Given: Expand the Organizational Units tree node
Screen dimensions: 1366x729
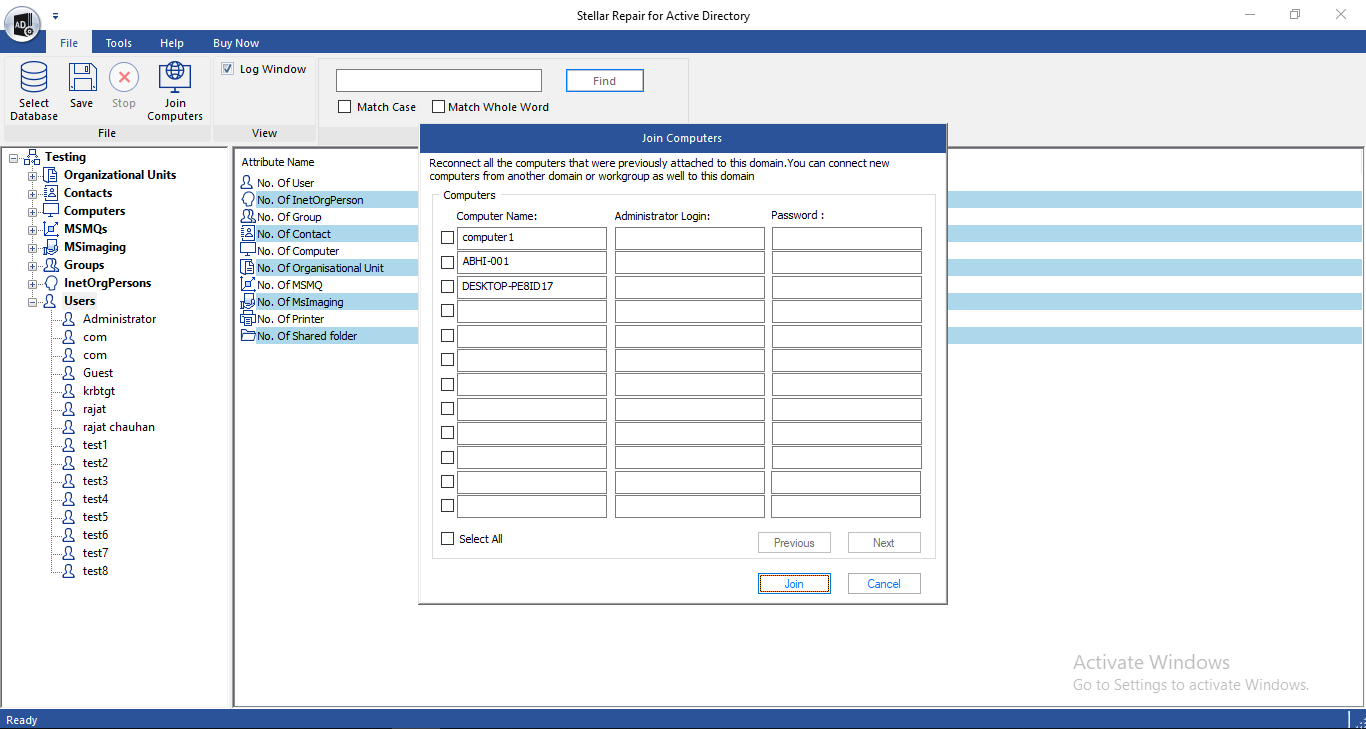Looking at the screenshot, I should (x=32, y=176).
